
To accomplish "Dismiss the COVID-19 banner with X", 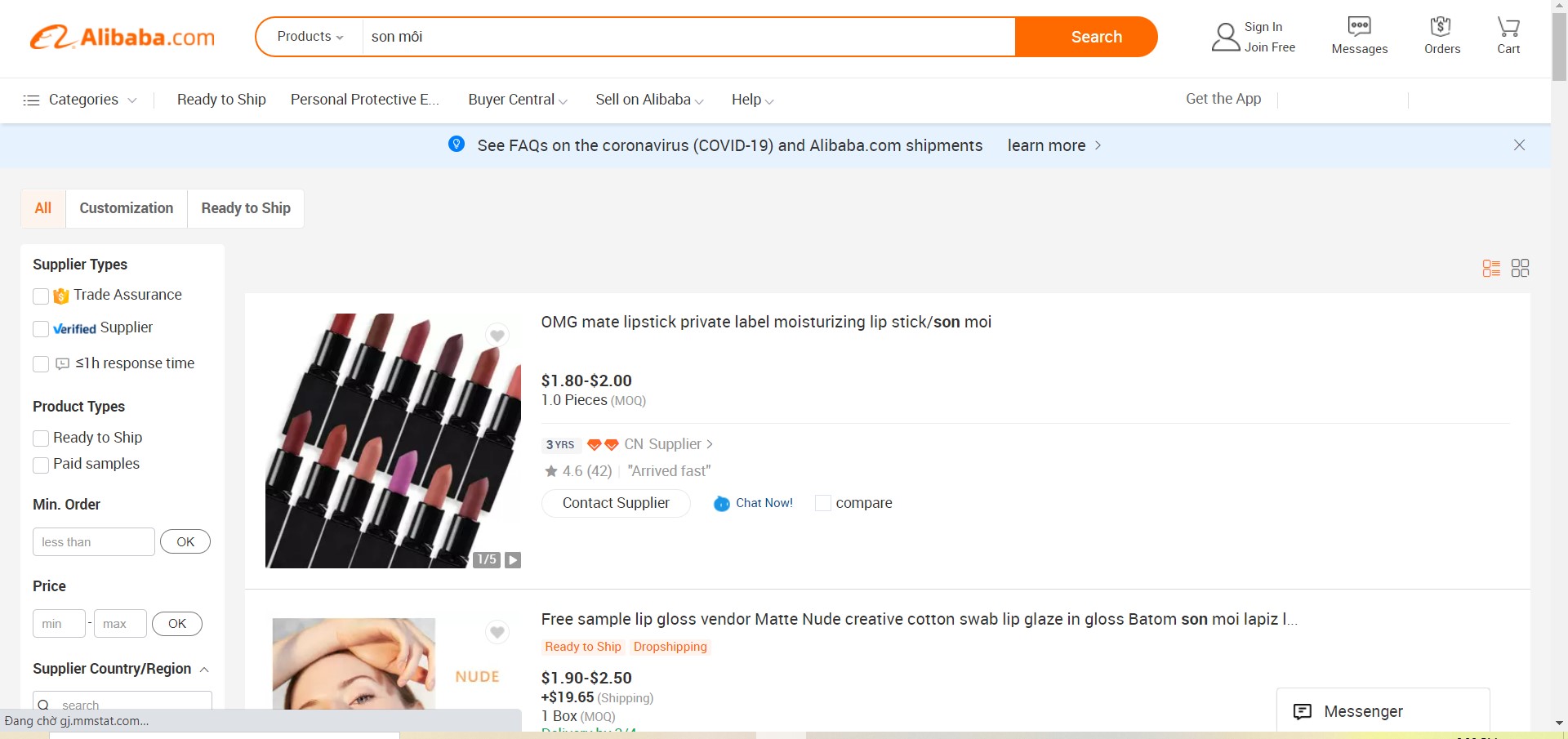I will tap(1519, 145).
